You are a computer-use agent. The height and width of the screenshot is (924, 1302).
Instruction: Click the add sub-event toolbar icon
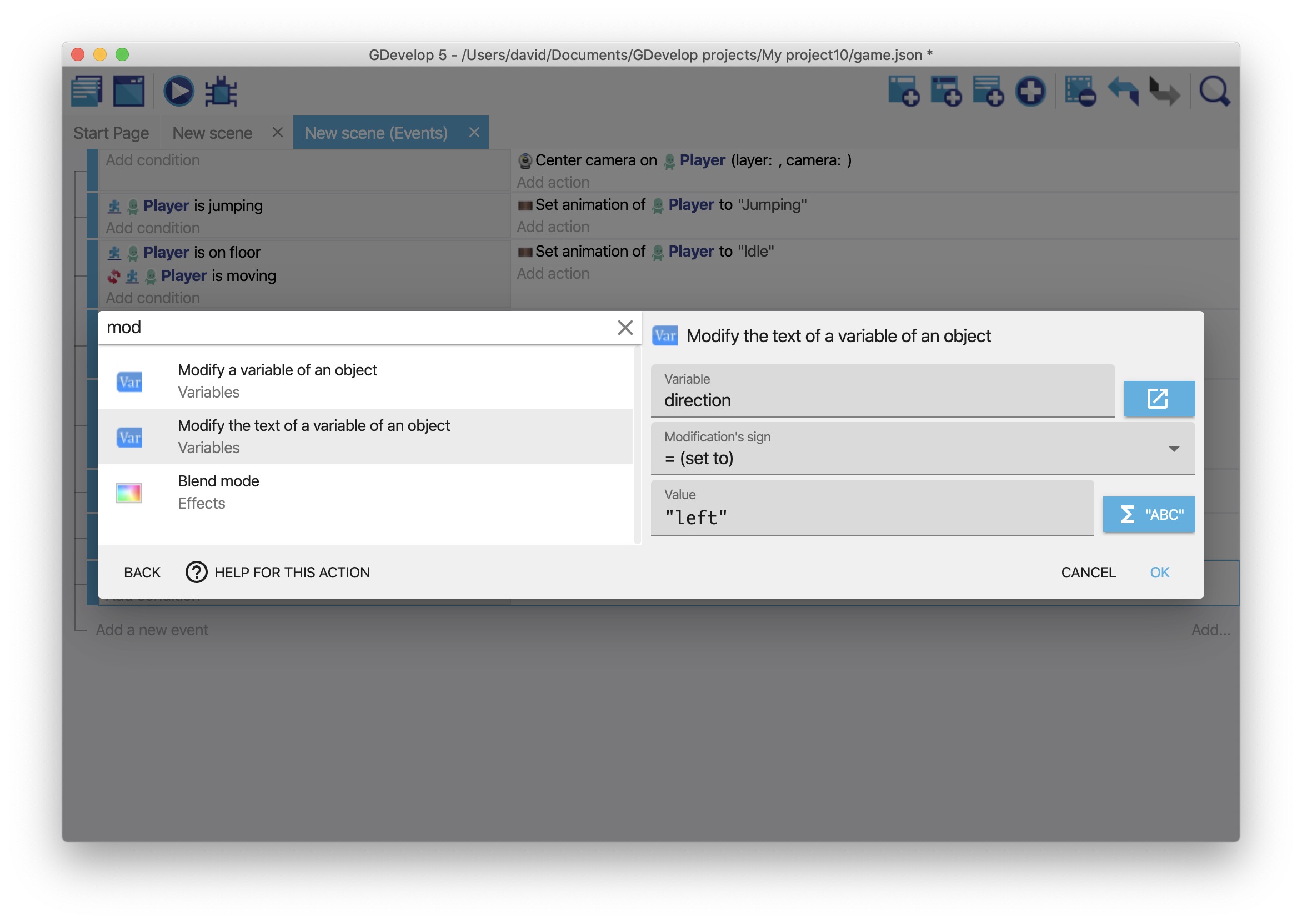click(945, 91)
